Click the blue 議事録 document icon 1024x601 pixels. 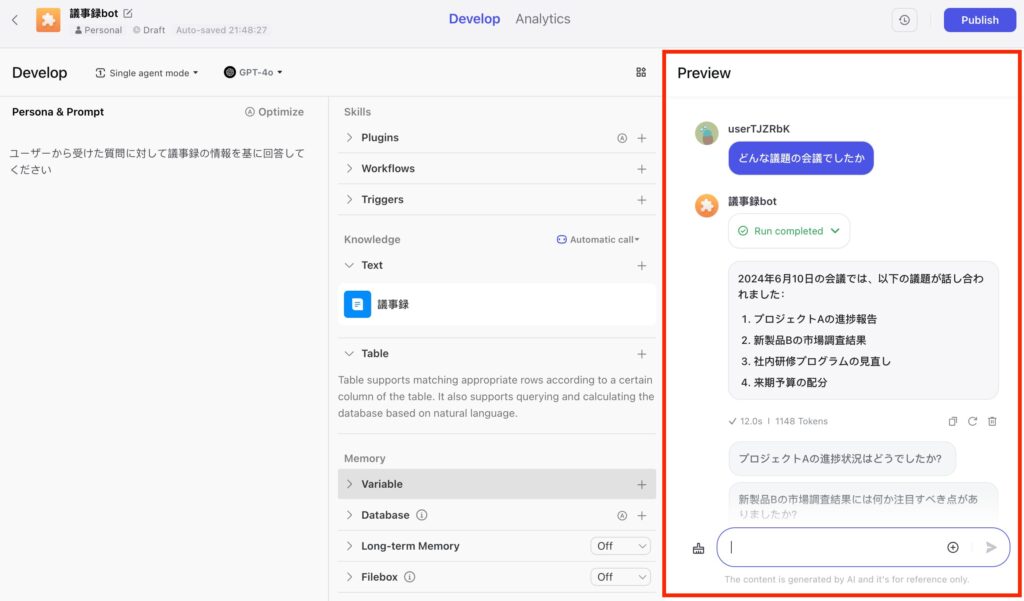pos(357,304)
